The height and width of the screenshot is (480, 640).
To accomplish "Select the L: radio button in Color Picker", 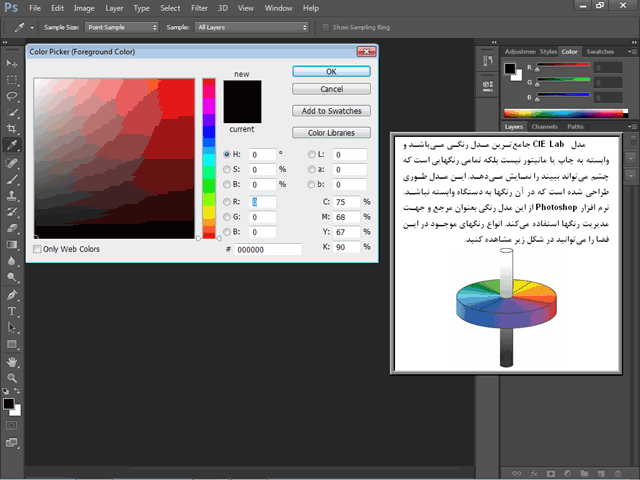I will [310, 155].
